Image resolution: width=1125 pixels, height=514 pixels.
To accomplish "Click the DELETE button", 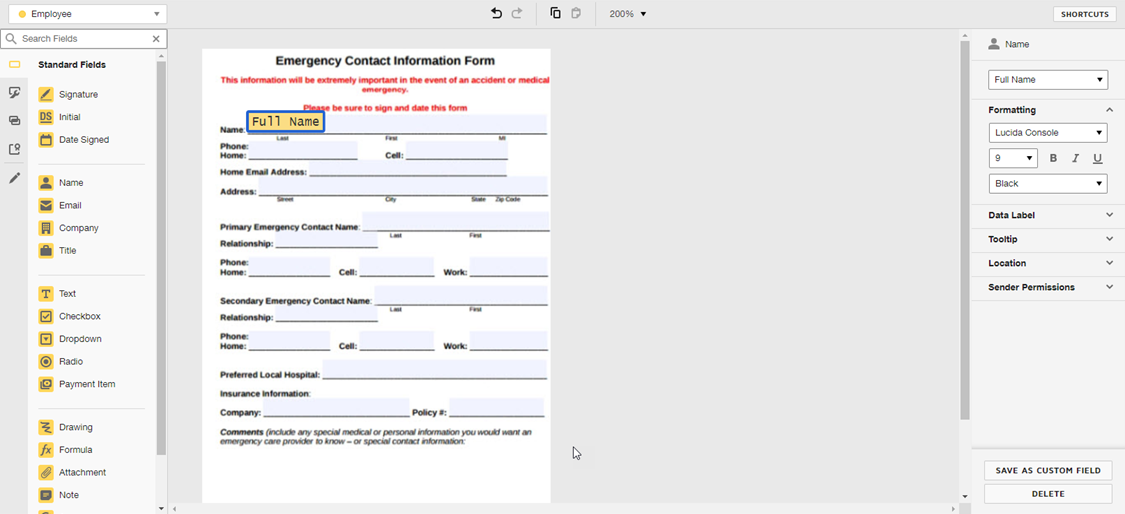I will [x=1048, y=494].
